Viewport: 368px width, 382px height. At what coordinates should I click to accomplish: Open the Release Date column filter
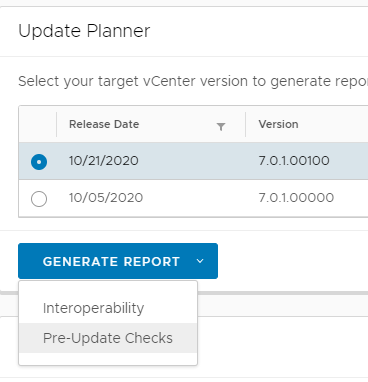click(x=221, y=126)
